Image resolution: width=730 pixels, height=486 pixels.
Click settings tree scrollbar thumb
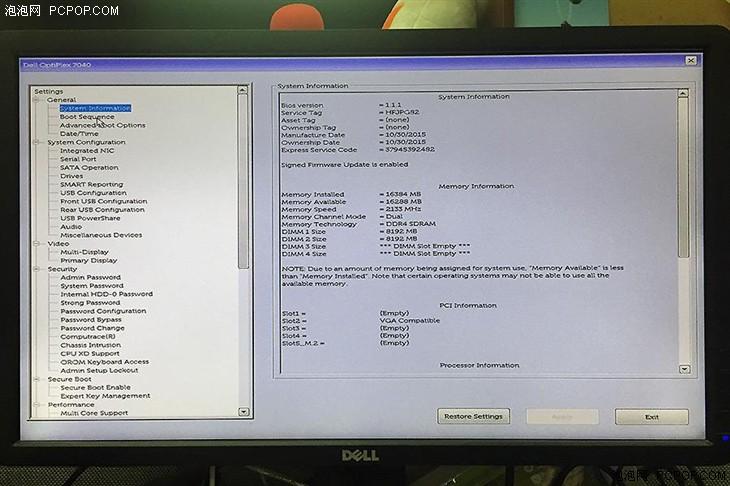click(243, 181)
